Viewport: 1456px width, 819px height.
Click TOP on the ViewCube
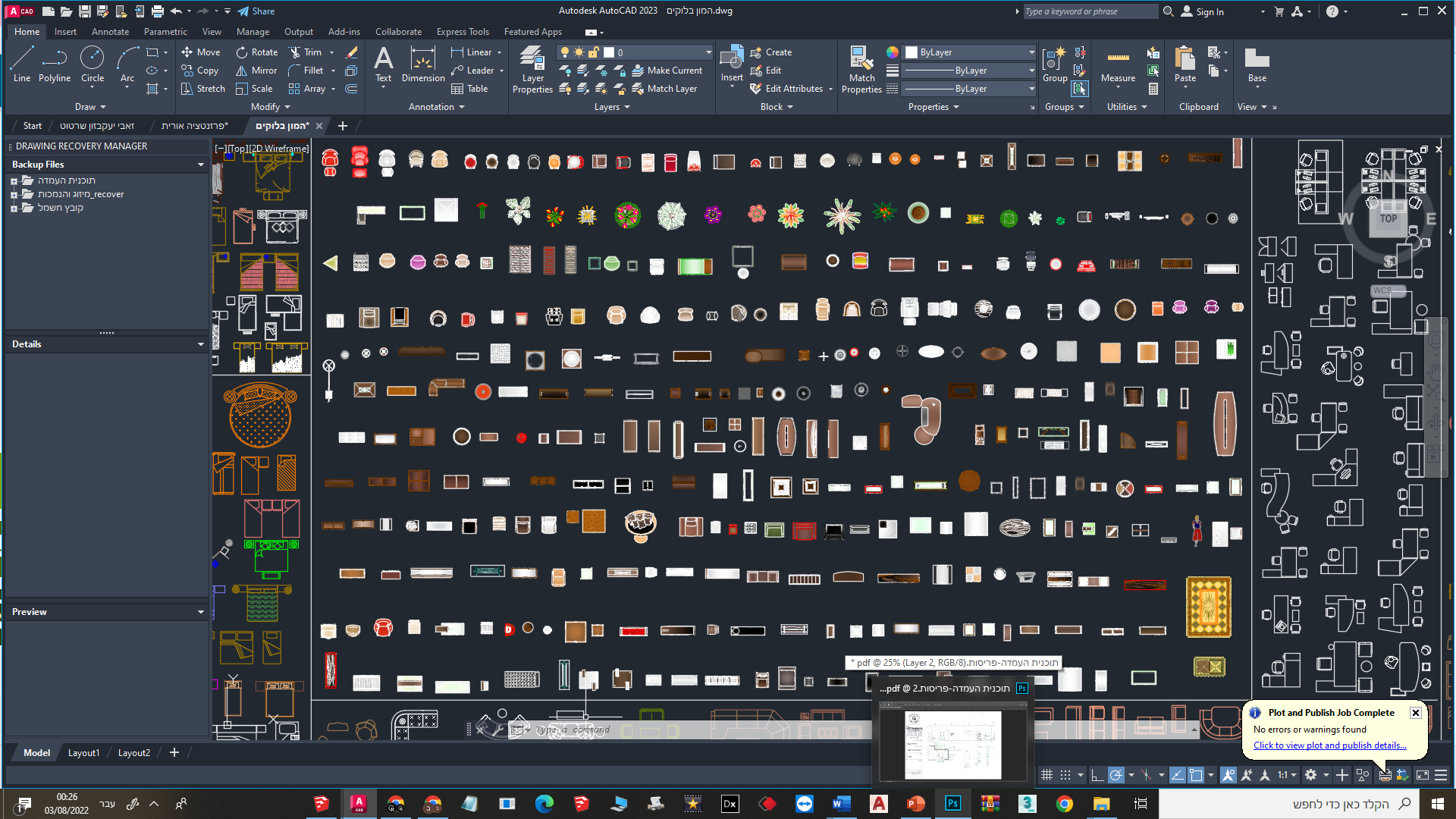coord(1389,218)
